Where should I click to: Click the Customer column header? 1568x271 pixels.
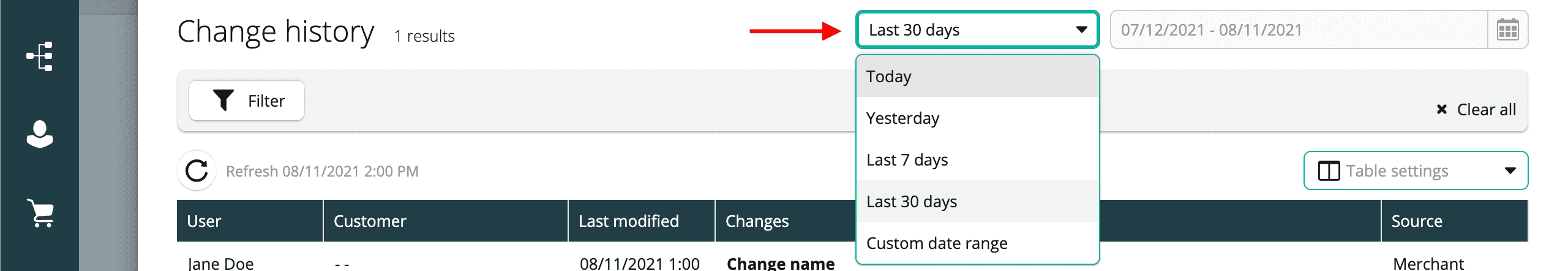[370, 221]
